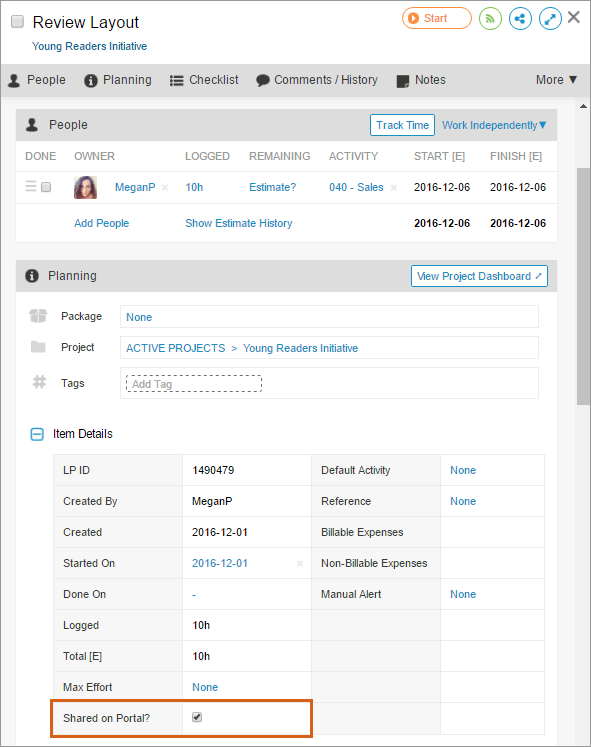The image size is (591, 747).
Task: Click the Add People link
Action: [101, 223]
